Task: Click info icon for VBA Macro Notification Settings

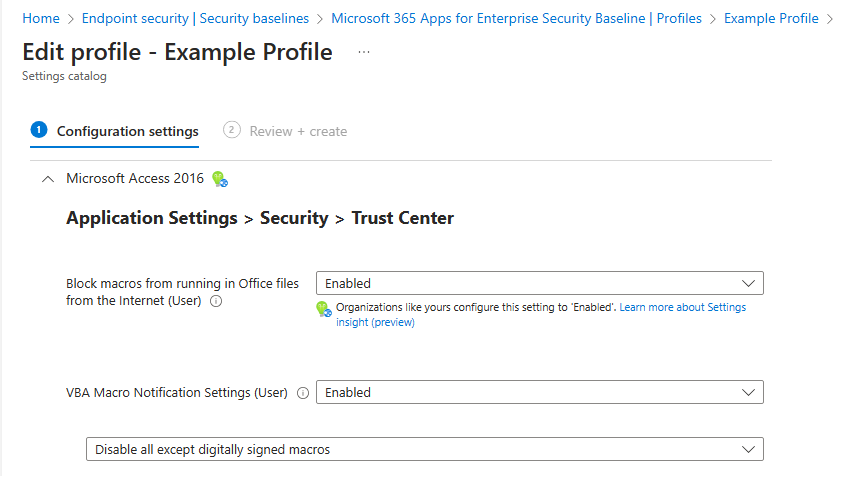Action: coord(303,393)
